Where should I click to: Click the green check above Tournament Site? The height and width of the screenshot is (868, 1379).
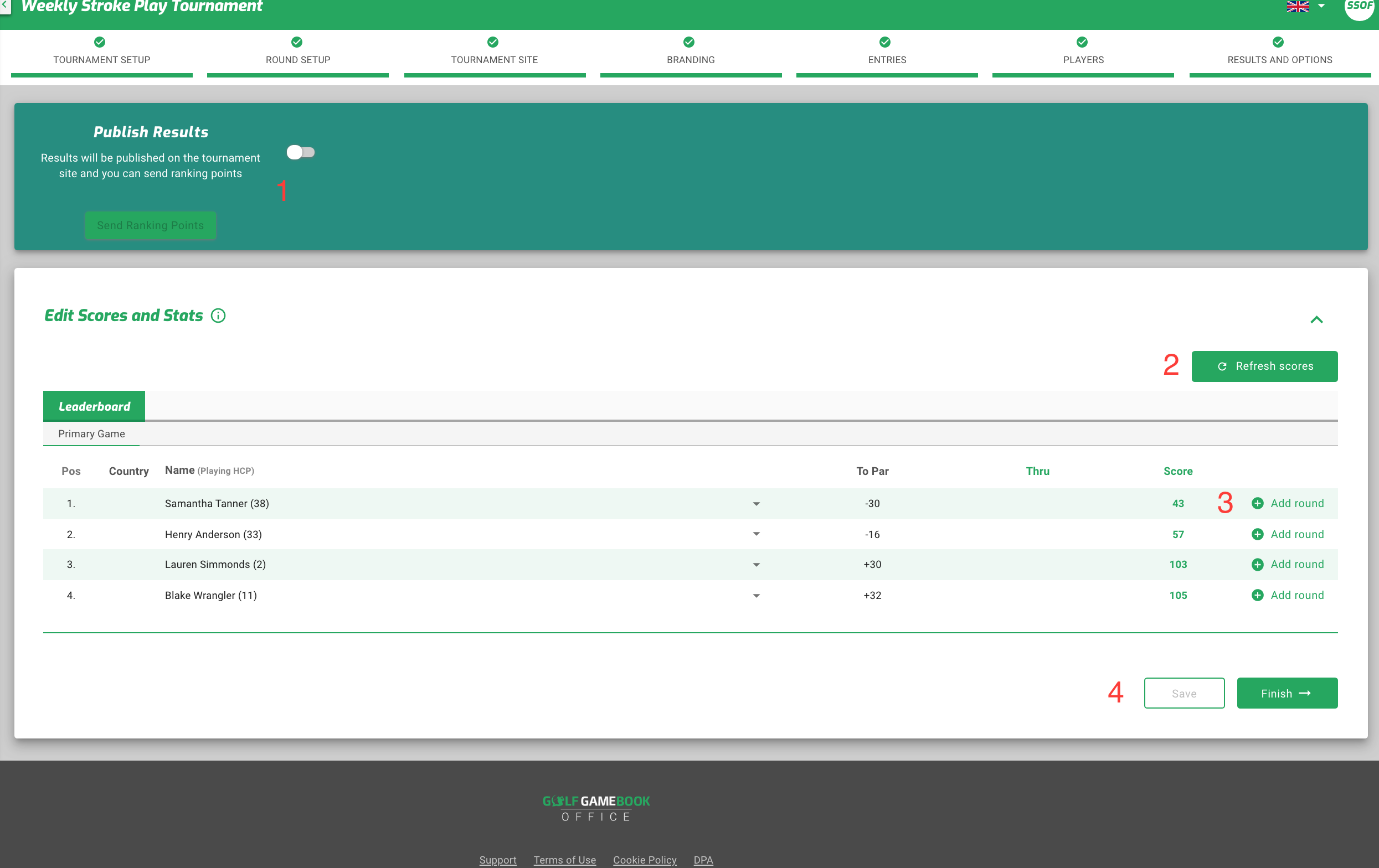492,42
